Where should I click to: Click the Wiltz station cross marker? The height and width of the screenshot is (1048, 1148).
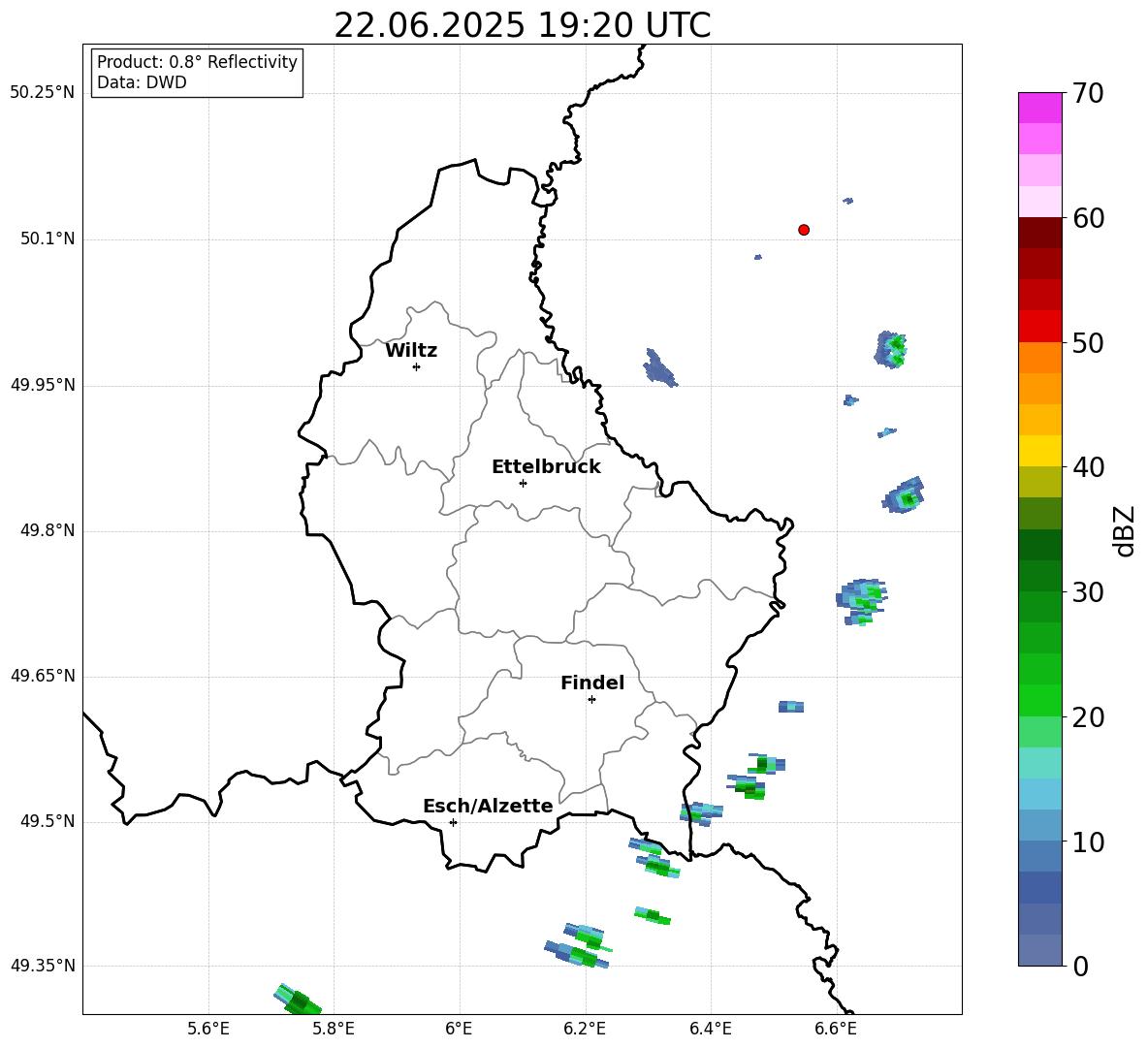click(417, 367)
